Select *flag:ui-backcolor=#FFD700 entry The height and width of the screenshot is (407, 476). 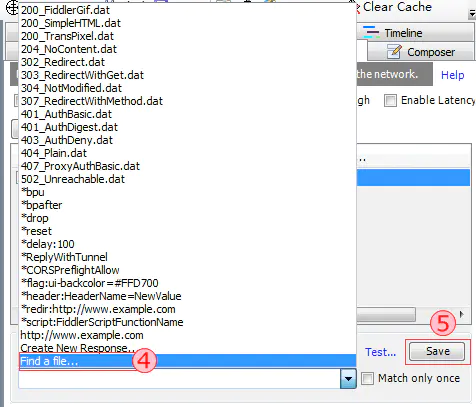(187, 283)
